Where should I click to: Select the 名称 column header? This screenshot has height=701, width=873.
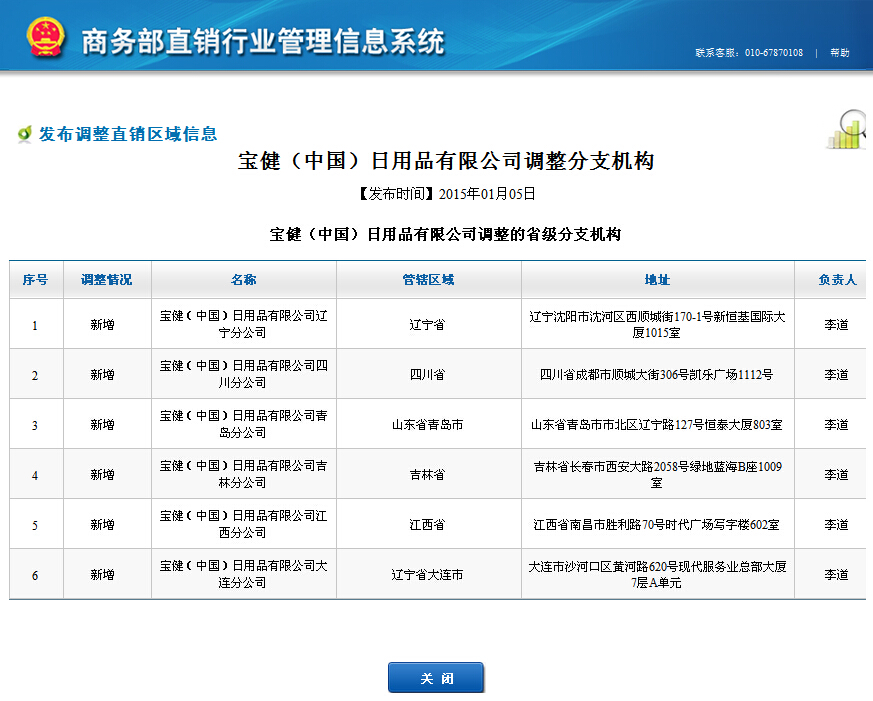click(x=243, y=280)
